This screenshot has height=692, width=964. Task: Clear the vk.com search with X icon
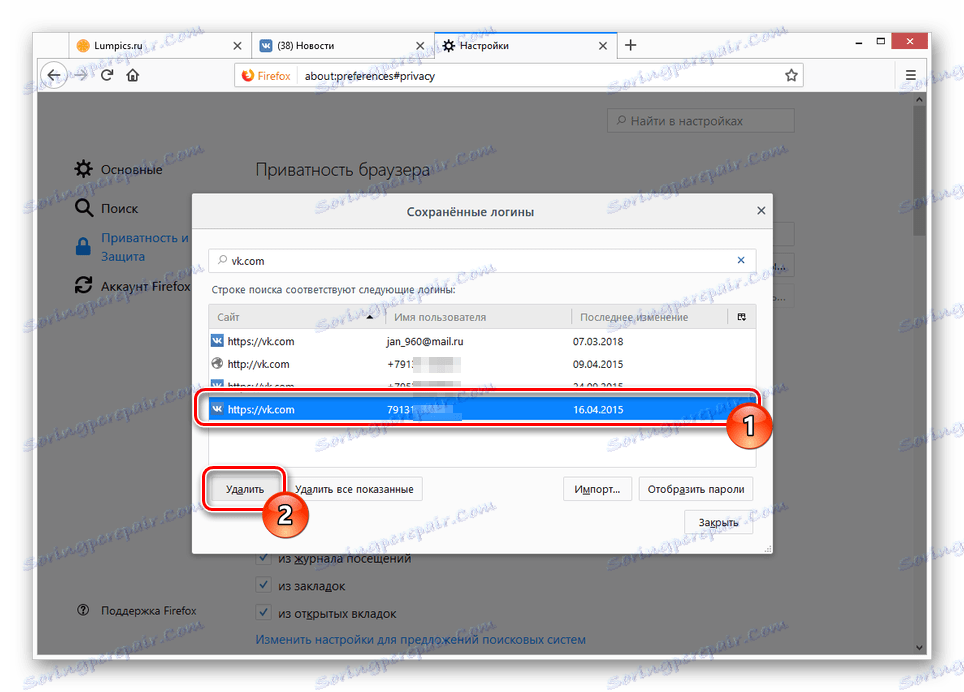[741, 260]
